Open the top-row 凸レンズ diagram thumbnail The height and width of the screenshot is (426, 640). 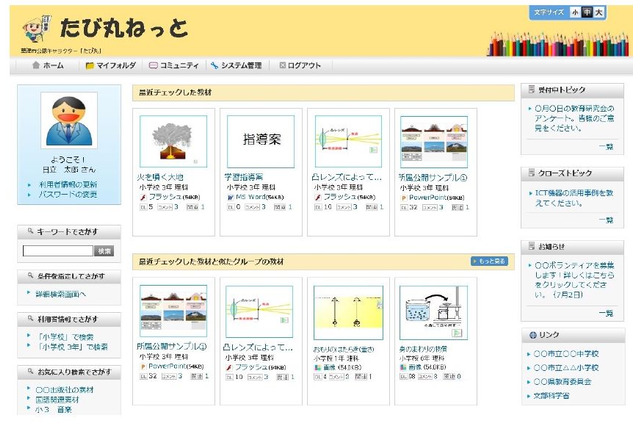click(348, 141)
